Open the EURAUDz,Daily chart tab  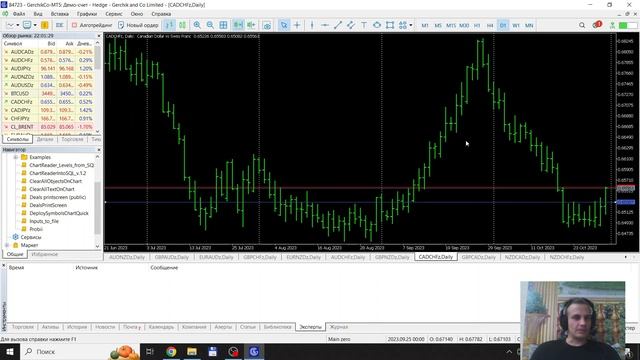click(216, 257)
